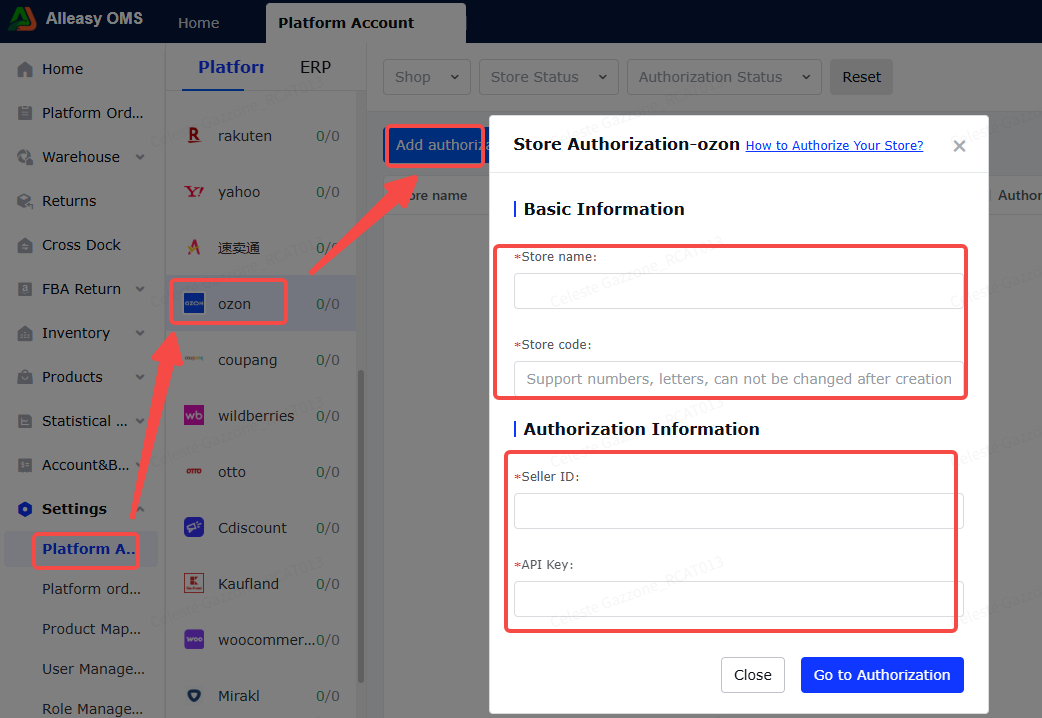This screenshot has width=1042, height=718.
Task: Open How to Authorize Your Store link
Action: click(x=834, y=146)
